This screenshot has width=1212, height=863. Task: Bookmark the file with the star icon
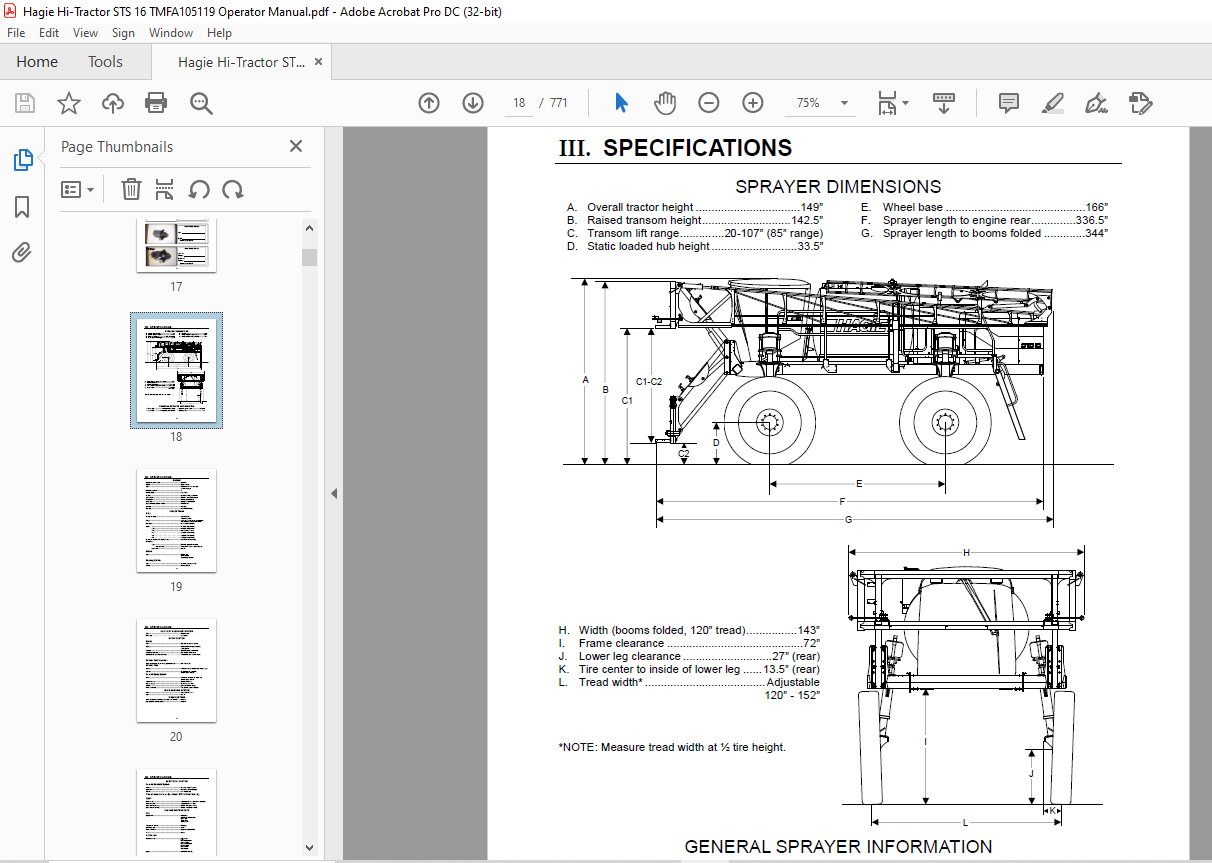[68, 103]
